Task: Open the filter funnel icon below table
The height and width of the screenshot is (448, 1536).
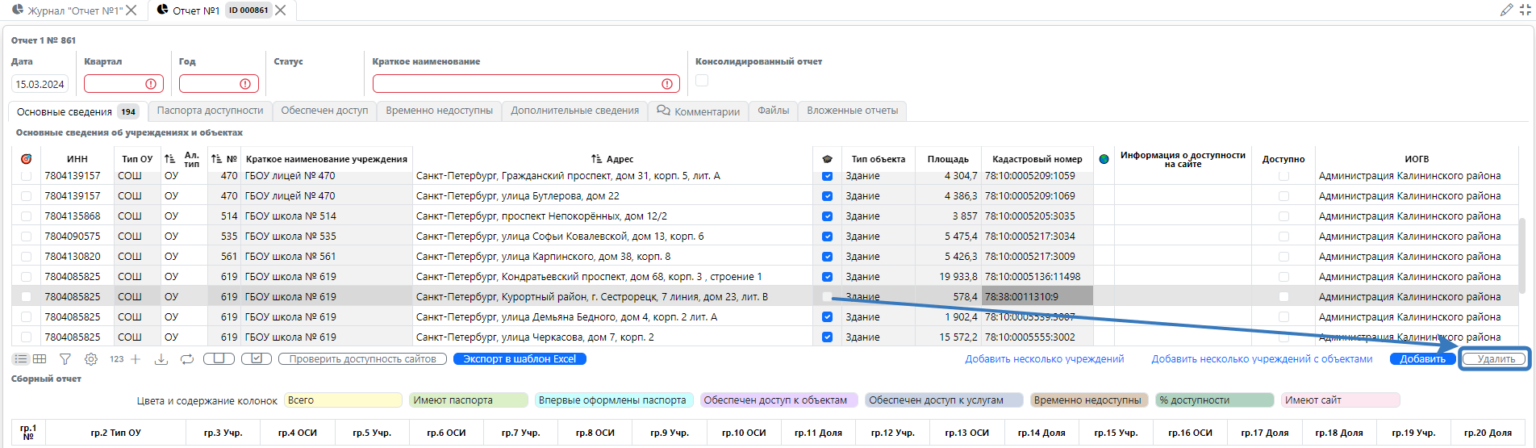Action: [65, 358]
